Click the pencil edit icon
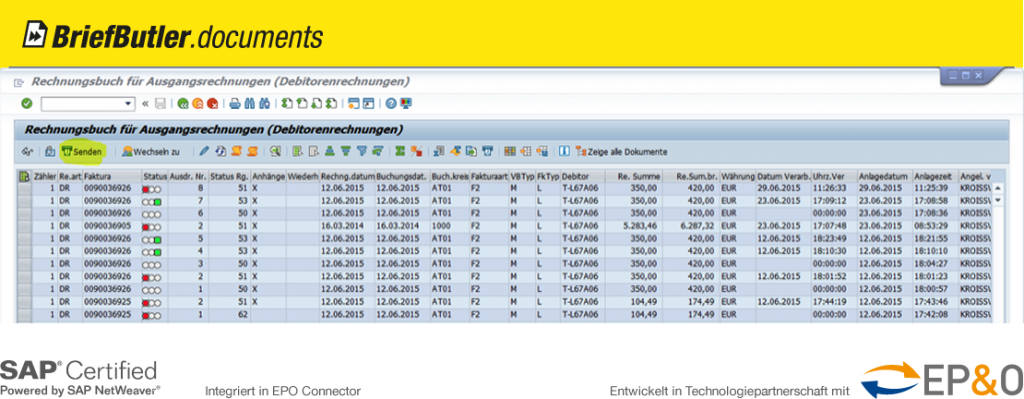The image size is (1024, 399). pyautogui.click(x=204, y=152)
